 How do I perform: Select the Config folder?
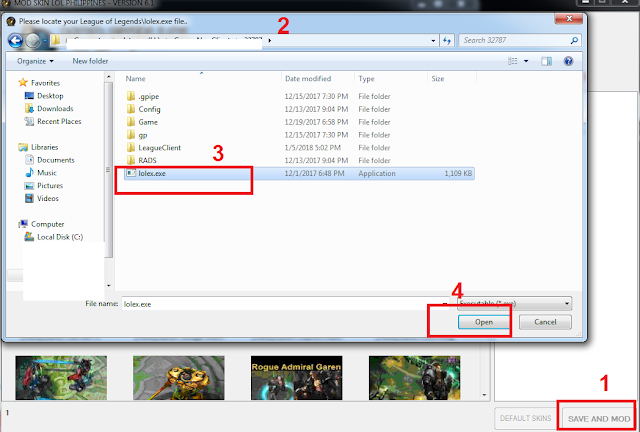[x=143, y=109]
